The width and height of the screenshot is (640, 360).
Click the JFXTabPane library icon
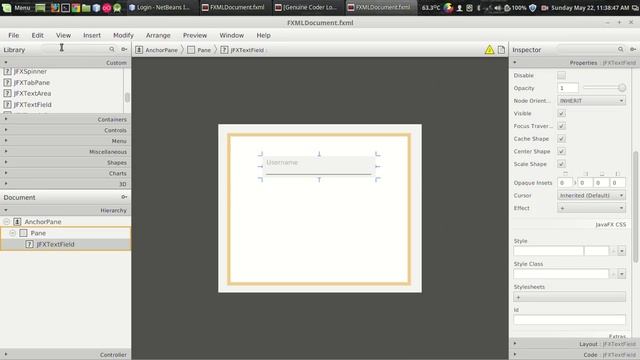pyautogui.click(x=7, y=82)
